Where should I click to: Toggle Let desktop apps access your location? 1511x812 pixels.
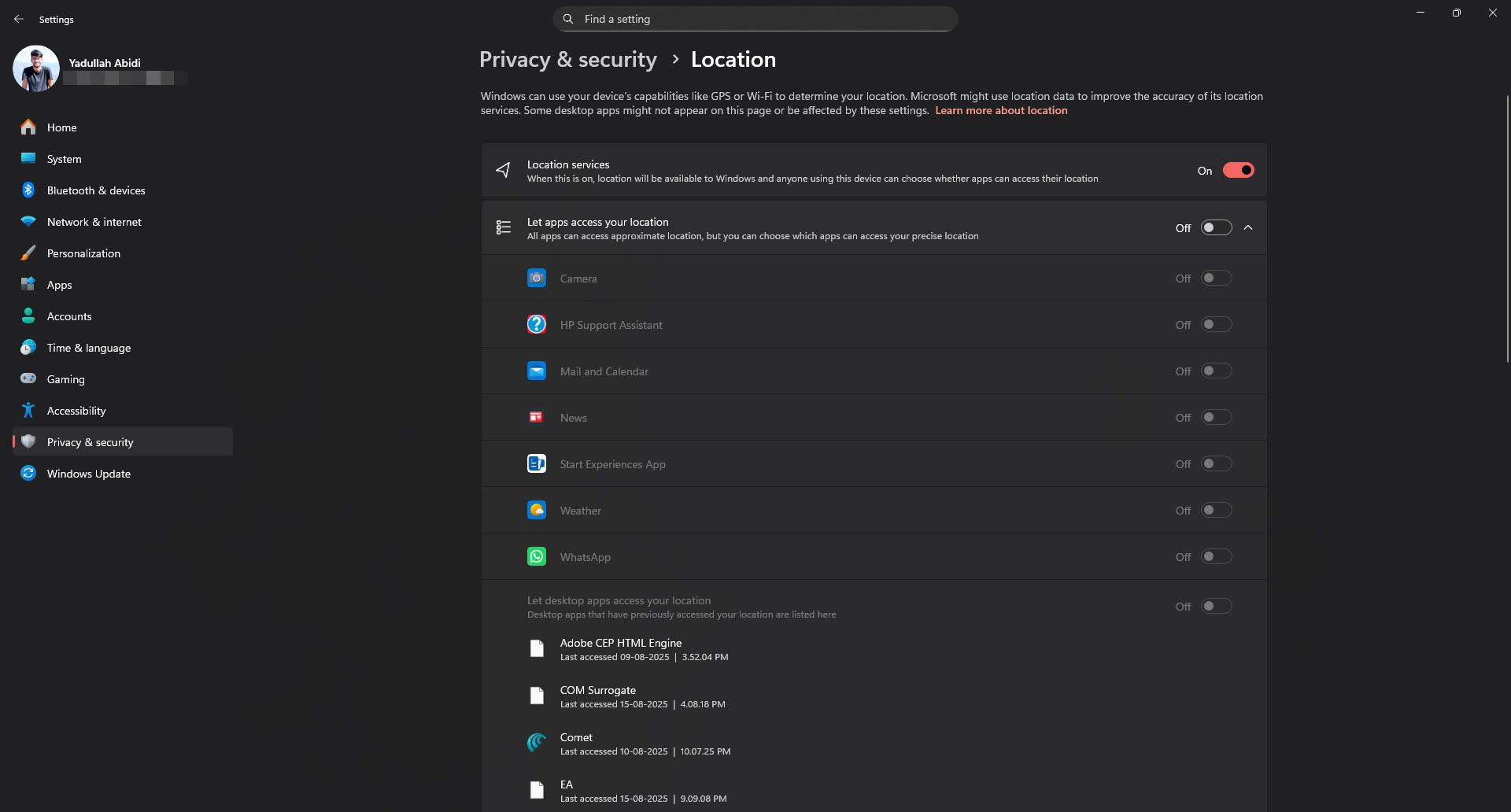1215,606
